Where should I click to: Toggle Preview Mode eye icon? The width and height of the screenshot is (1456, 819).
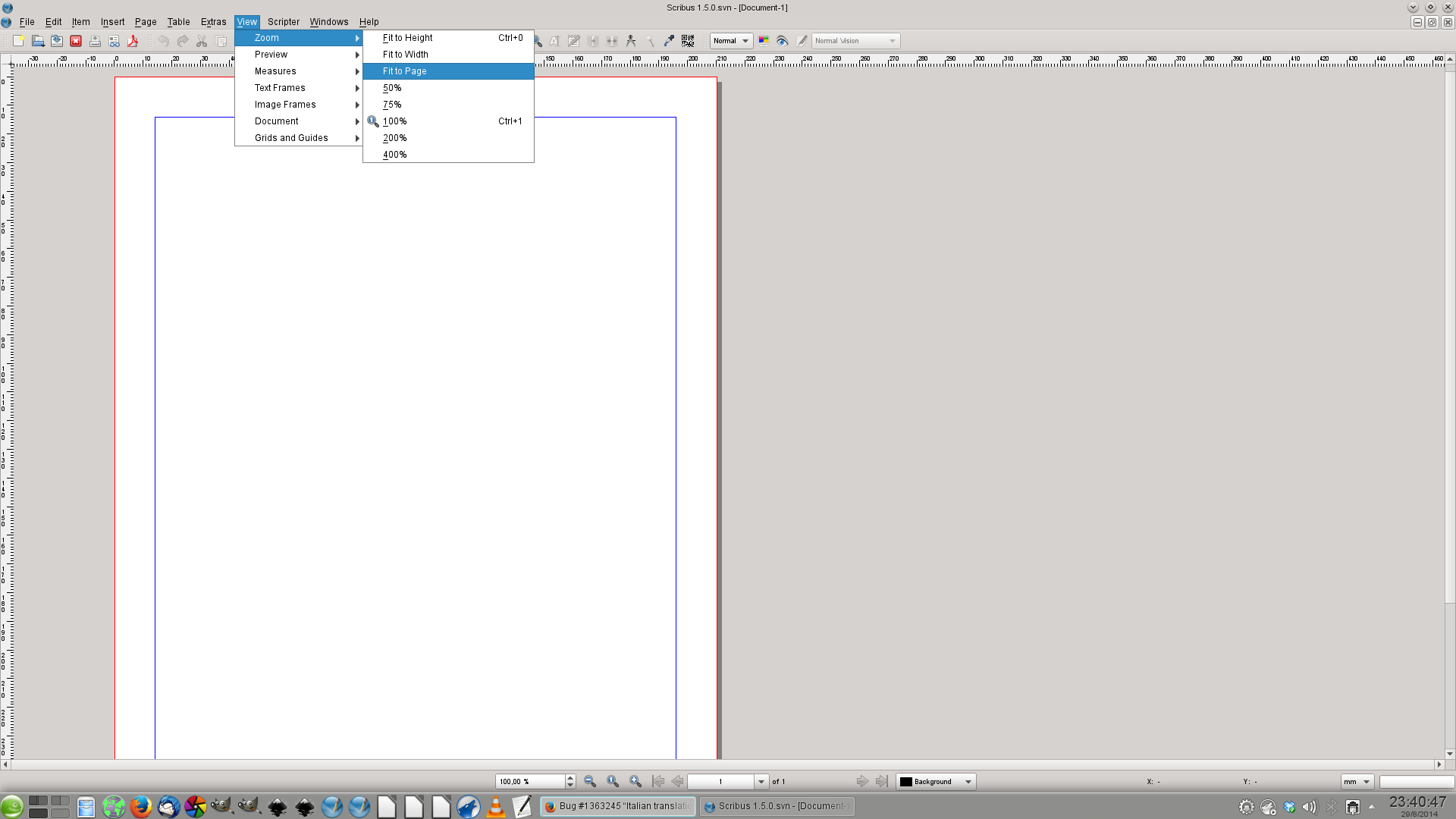coord(783,41)
